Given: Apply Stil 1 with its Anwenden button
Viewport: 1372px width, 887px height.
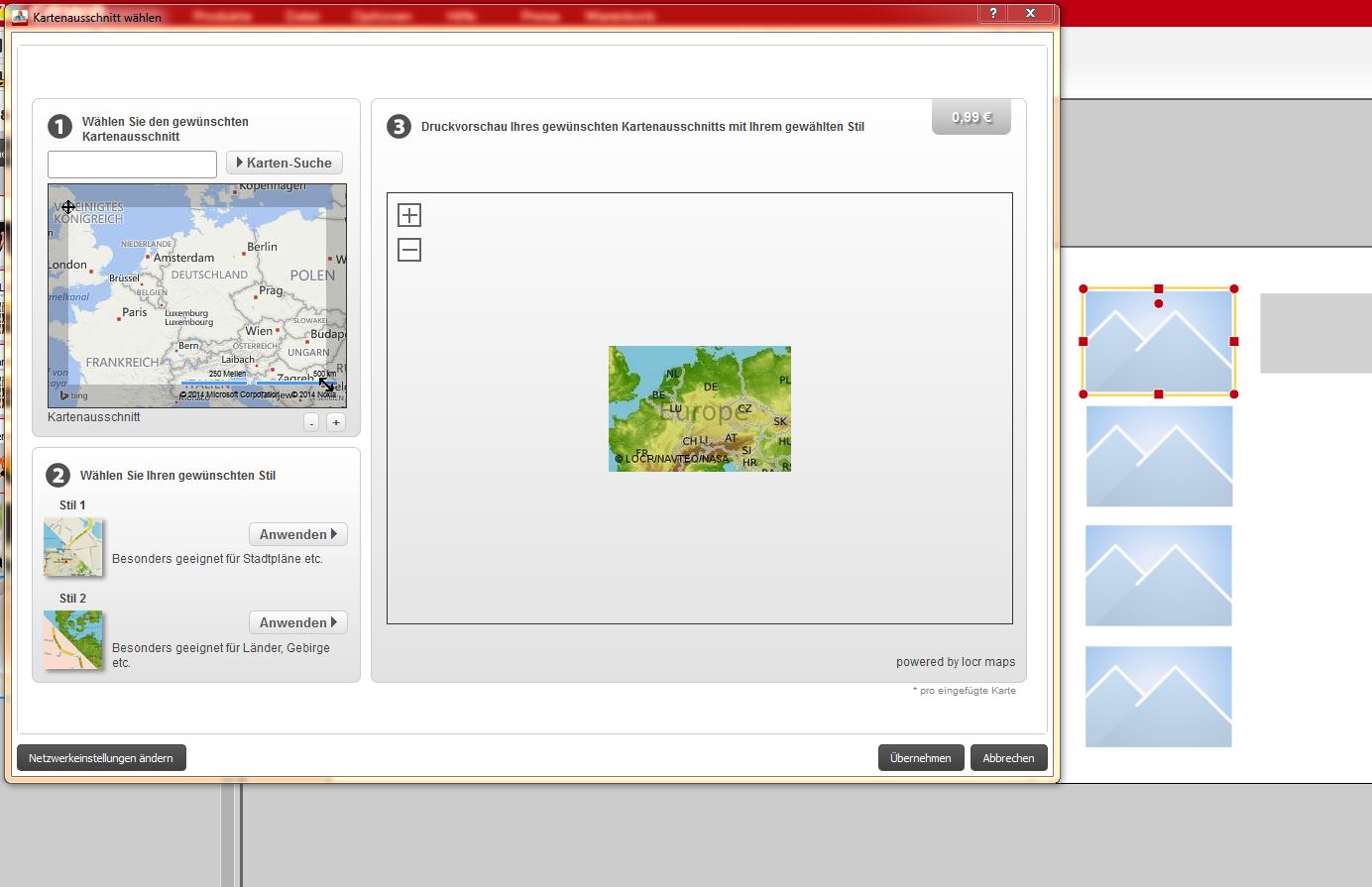Looking at the screenshot, I should (x=297, y=534).
